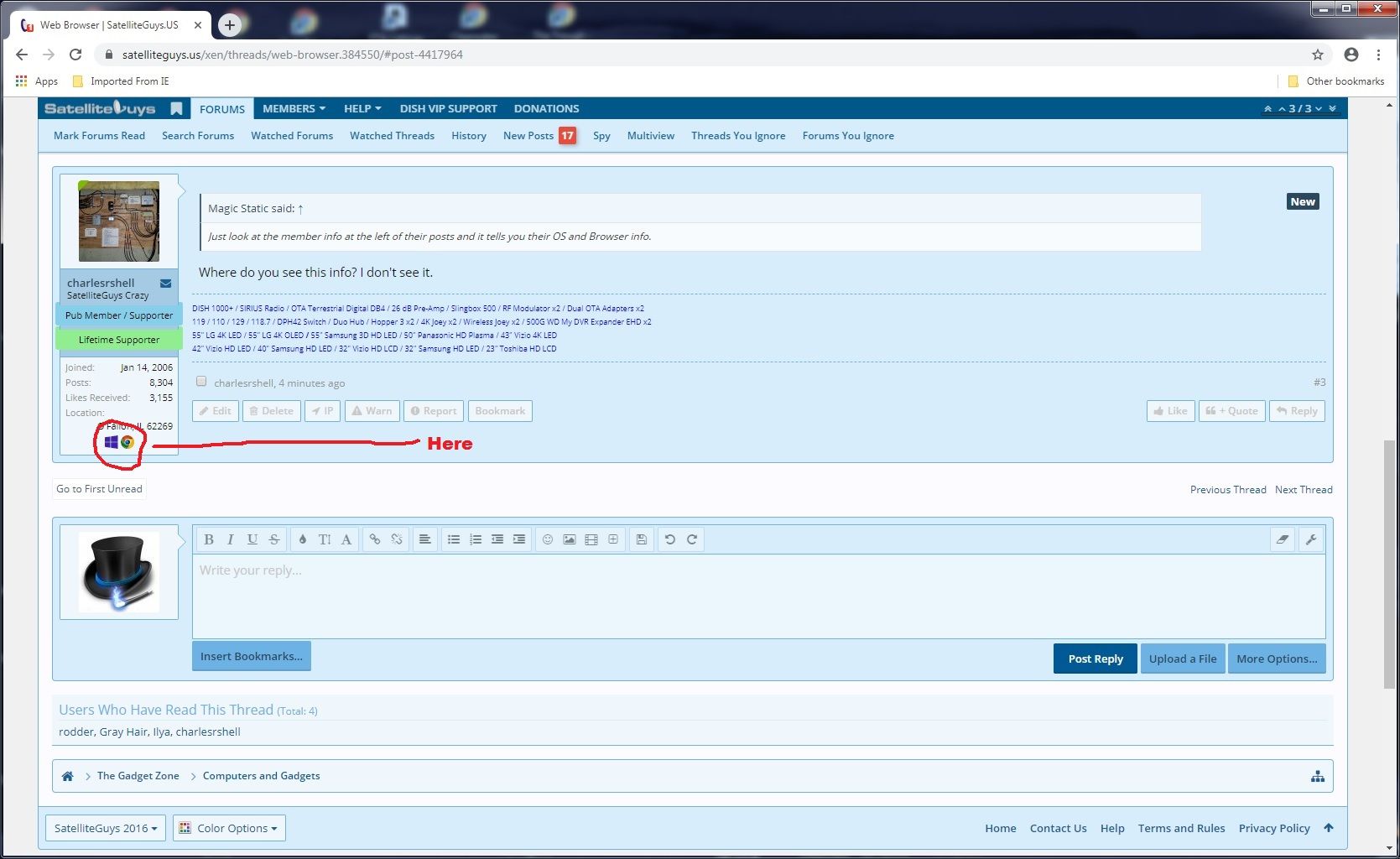Viewport: 1400px width, 859px height.
Task: Toggle bold formatting in reply editor
Action: tap(209, 539)
